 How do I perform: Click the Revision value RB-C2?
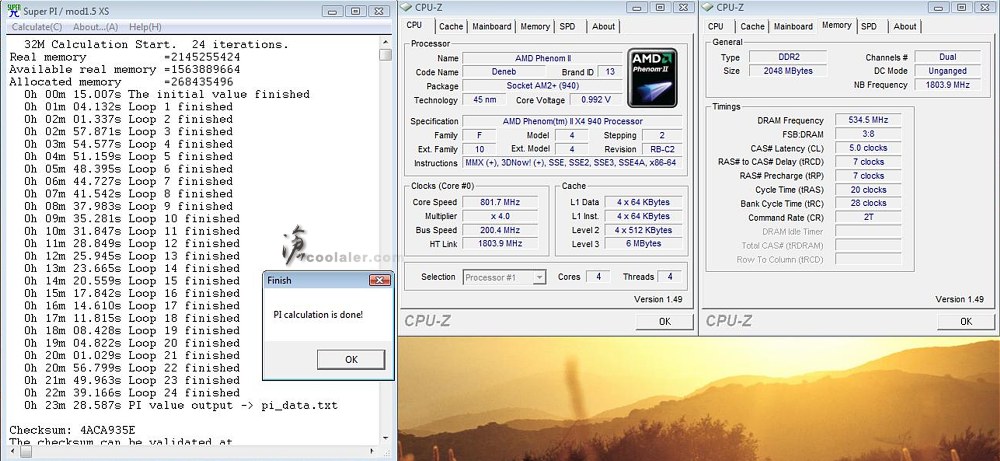(661, 149)
